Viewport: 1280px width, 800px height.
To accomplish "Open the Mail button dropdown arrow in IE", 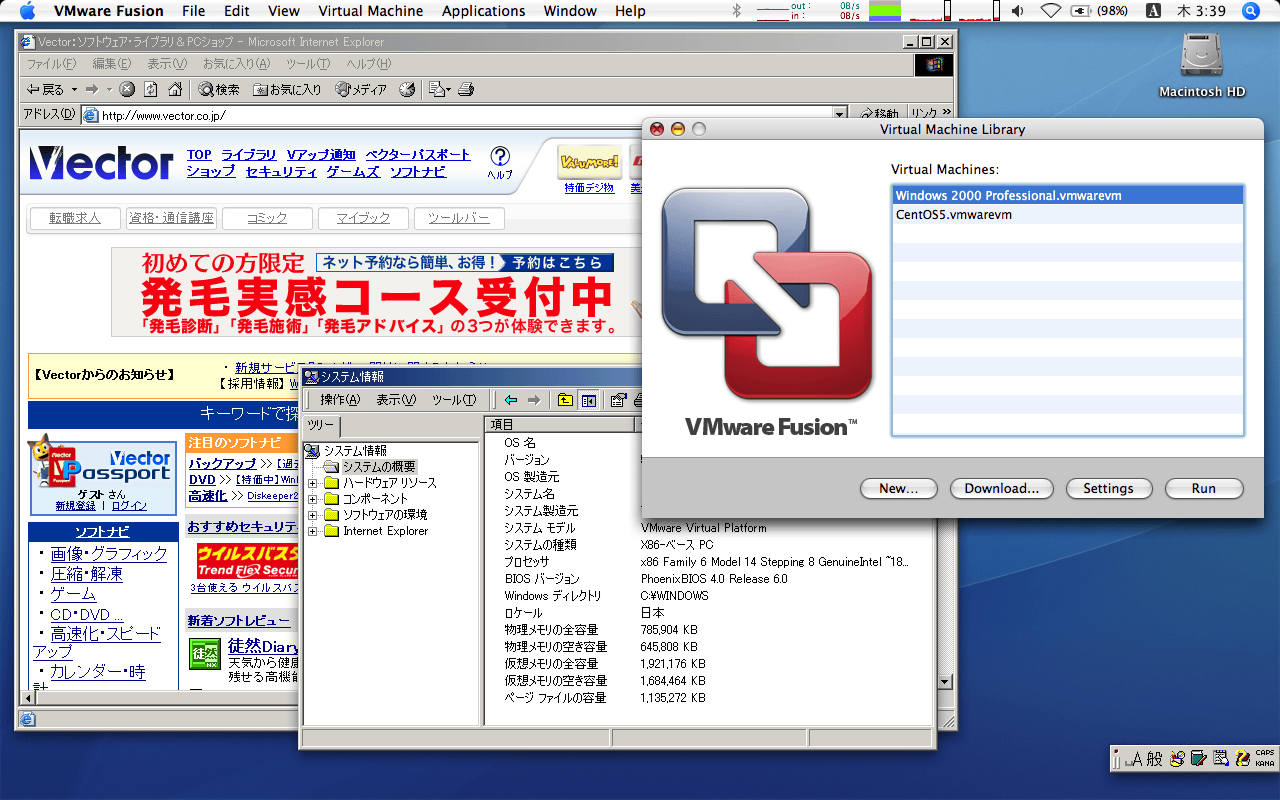I will pyautogui.click(x=449, y=90).
